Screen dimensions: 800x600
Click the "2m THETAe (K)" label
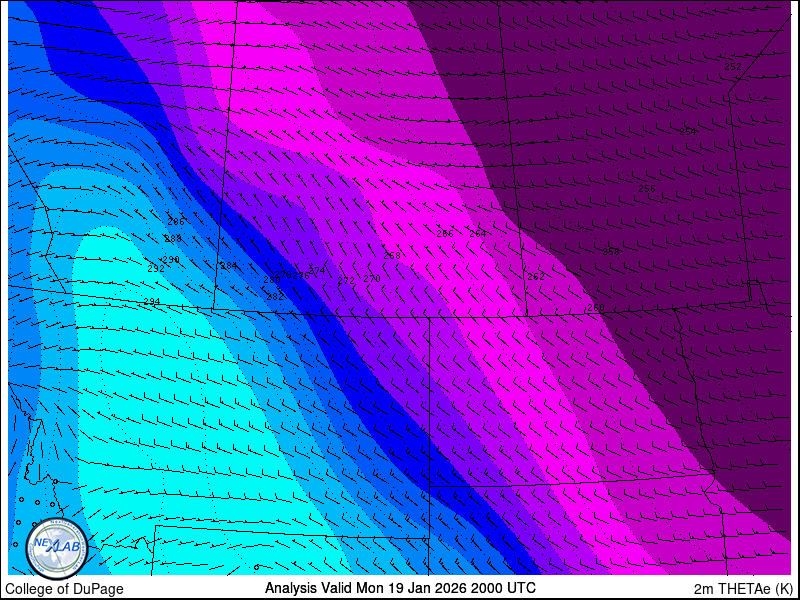[x=743, y=589]
